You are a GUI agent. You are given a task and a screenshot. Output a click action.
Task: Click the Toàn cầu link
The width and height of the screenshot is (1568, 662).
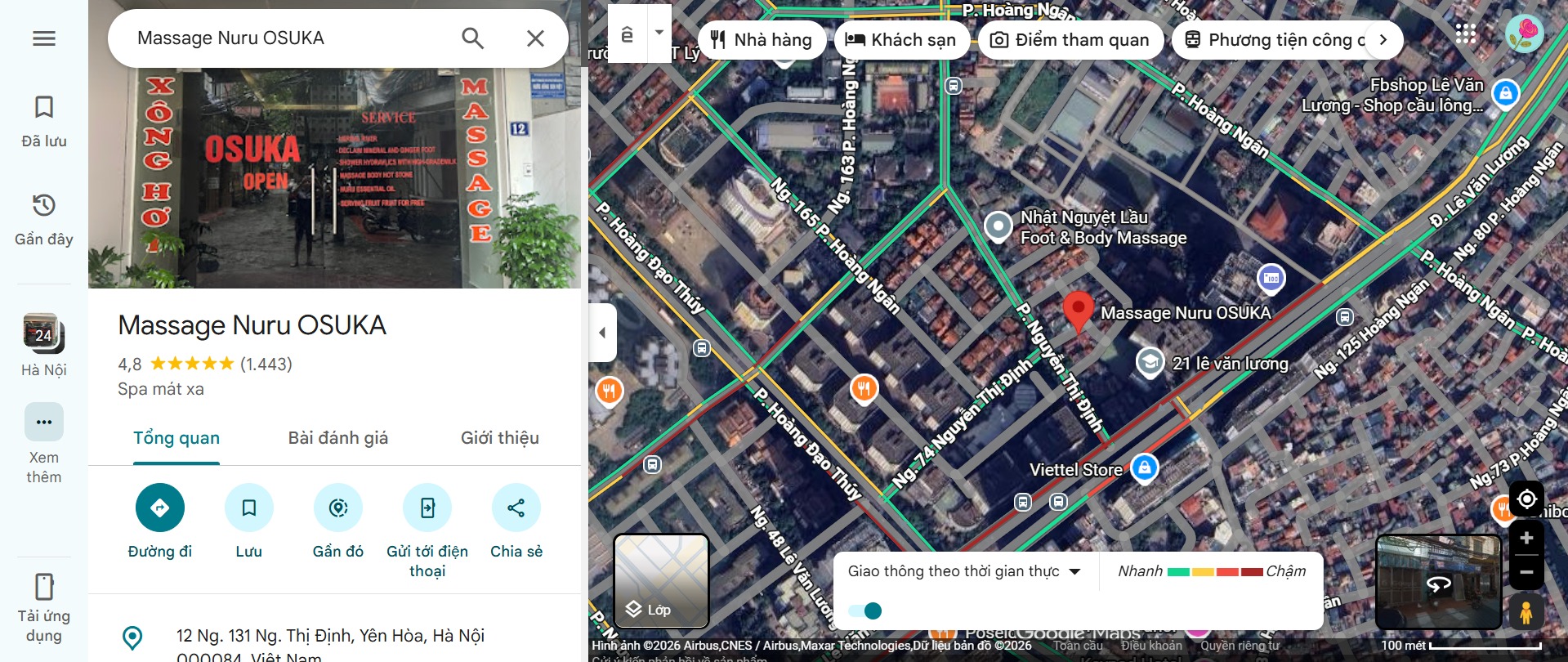(1078, 646)
